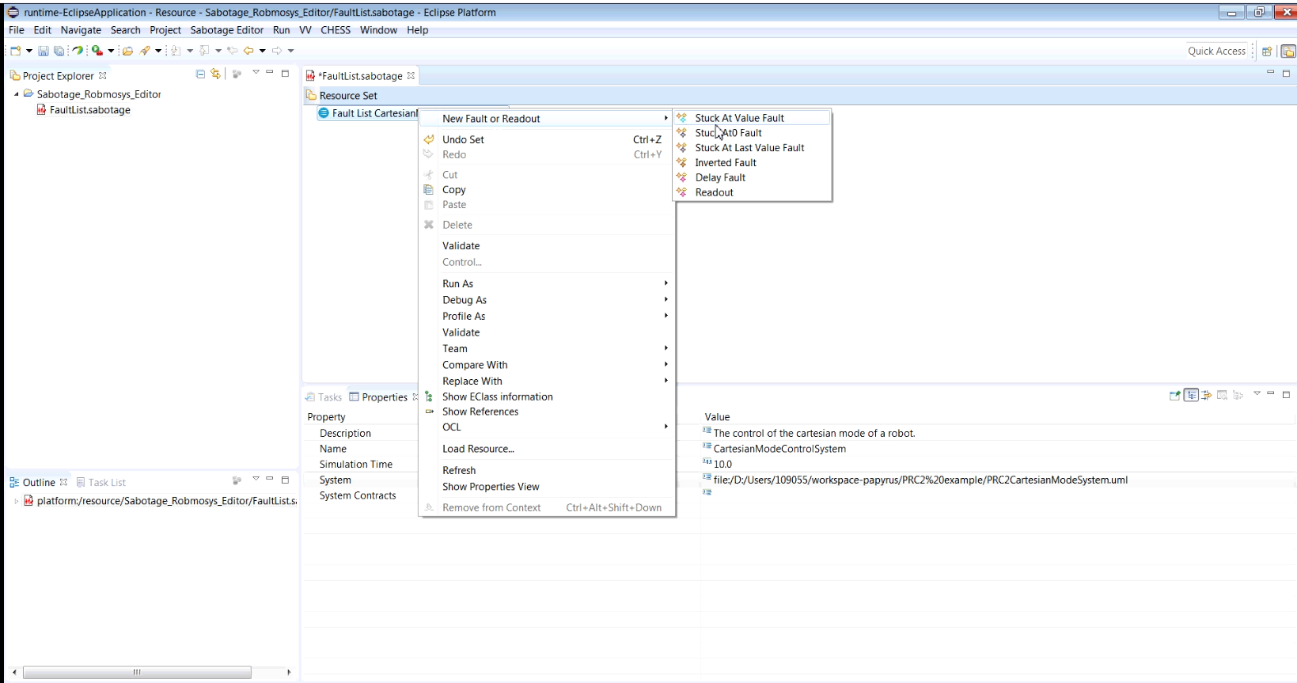Click the Save All toolbar icon

[58, 51]
